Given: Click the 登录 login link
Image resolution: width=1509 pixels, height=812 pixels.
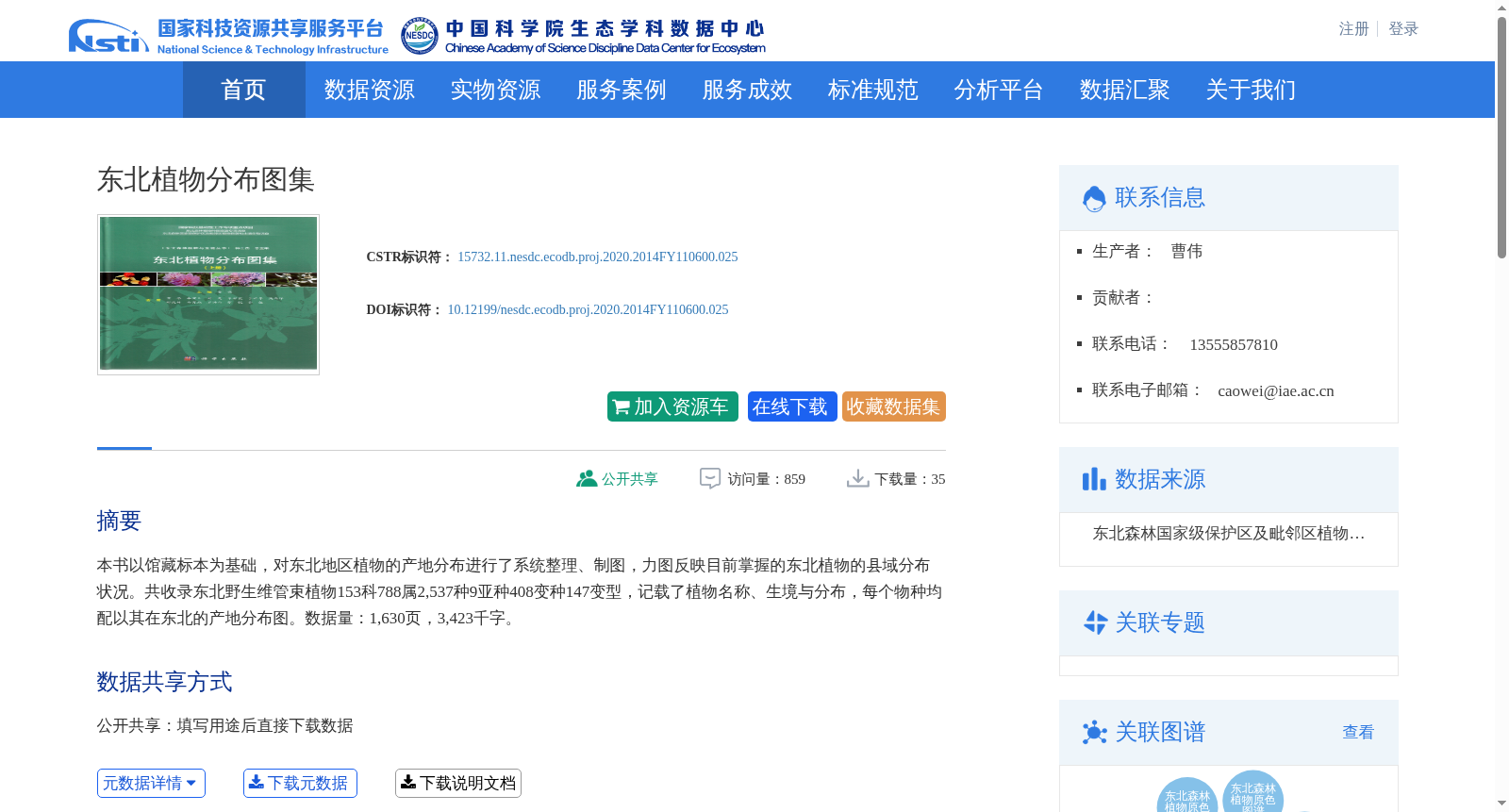Looking at the screenshot, I should (x=1403, y=29).
